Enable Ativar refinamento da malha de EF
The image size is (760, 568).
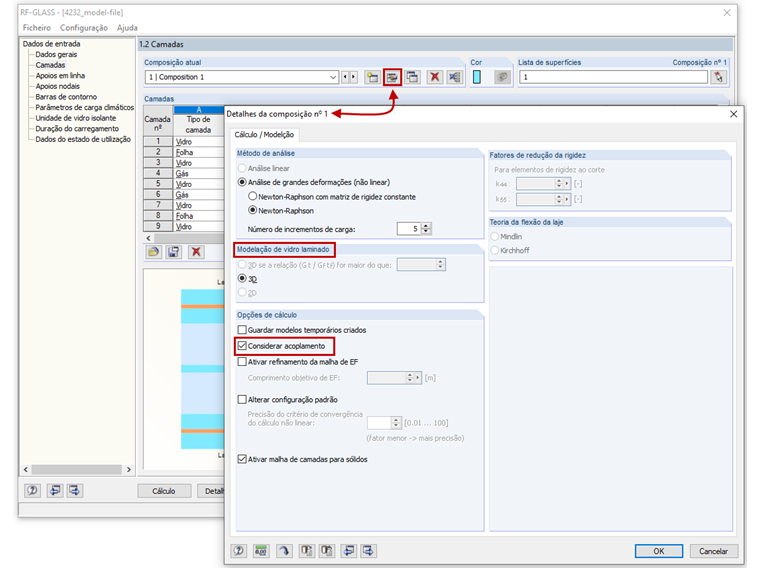point(242,362)
